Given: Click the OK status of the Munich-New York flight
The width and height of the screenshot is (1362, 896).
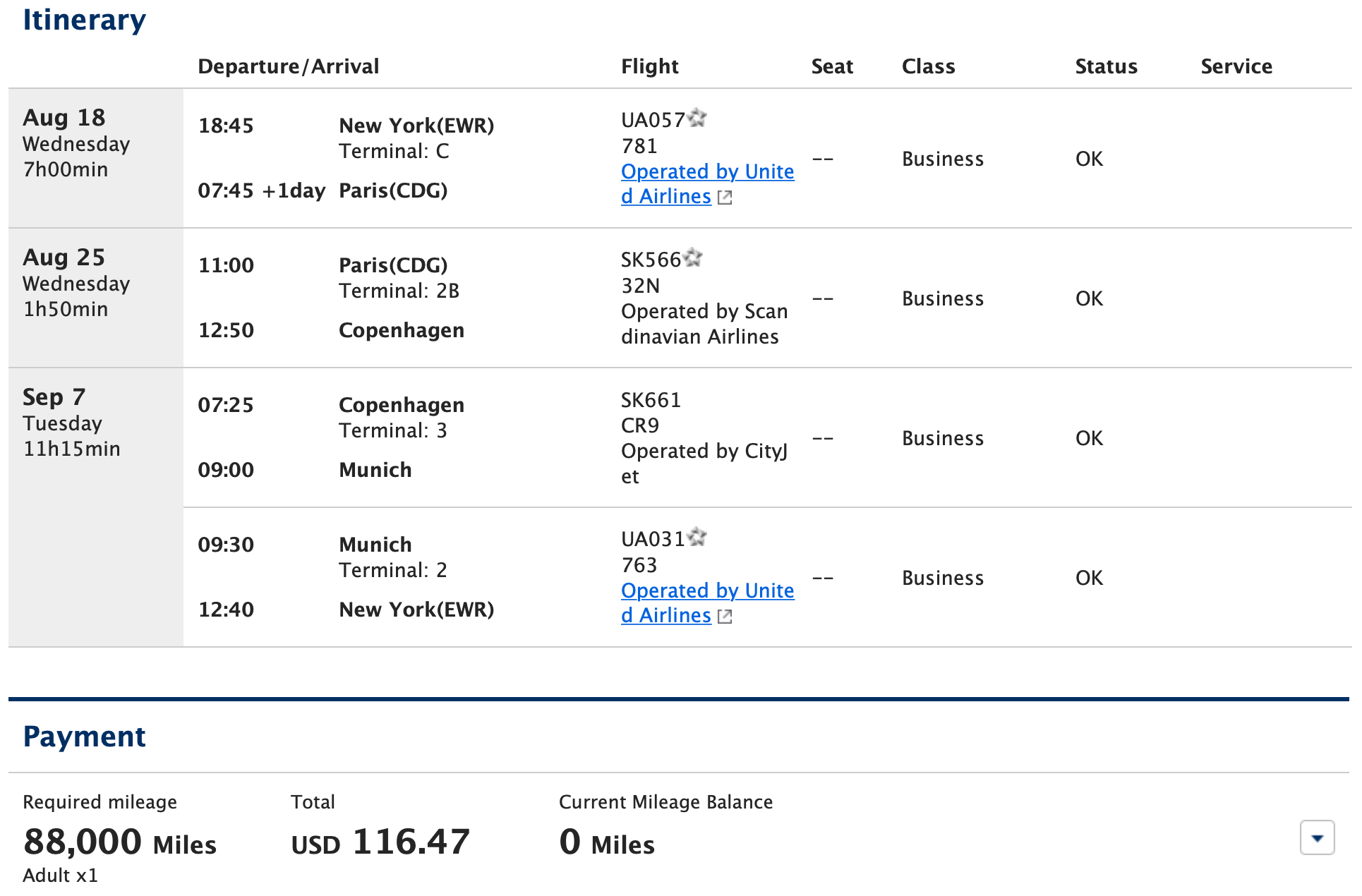Looking at the screenshot, I should [1088, 577].
